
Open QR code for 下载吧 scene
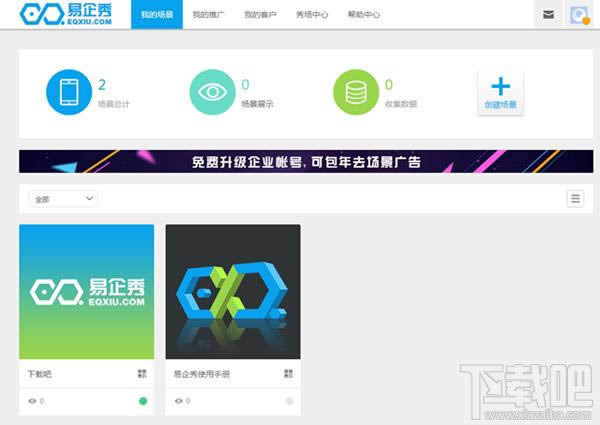142,374
